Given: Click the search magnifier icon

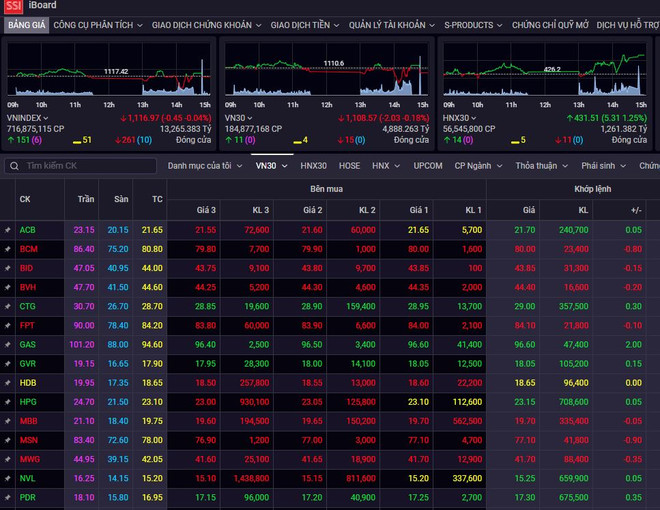Looking at the screenshot, I should pyautogui.click(x=15, y=166).
